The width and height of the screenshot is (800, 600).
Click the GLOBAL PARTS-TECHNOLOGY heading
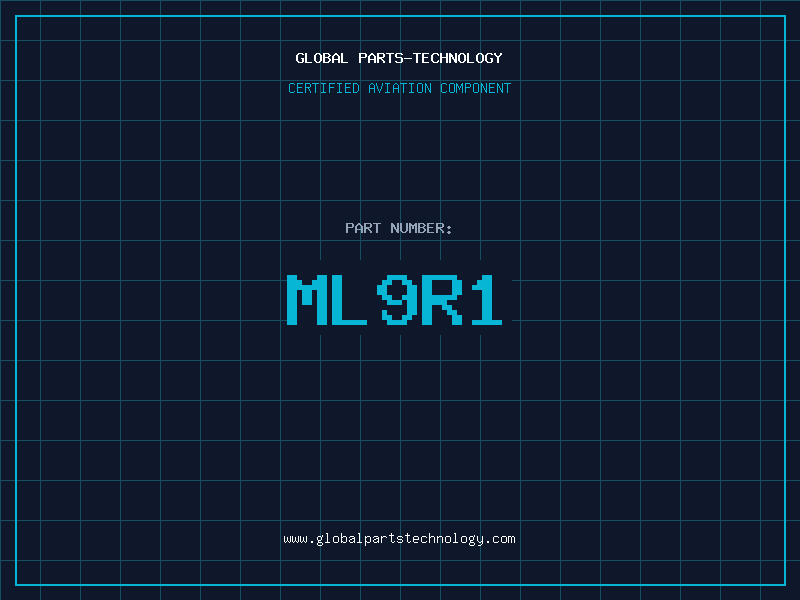pyautogui.click(x=399, y=58)
